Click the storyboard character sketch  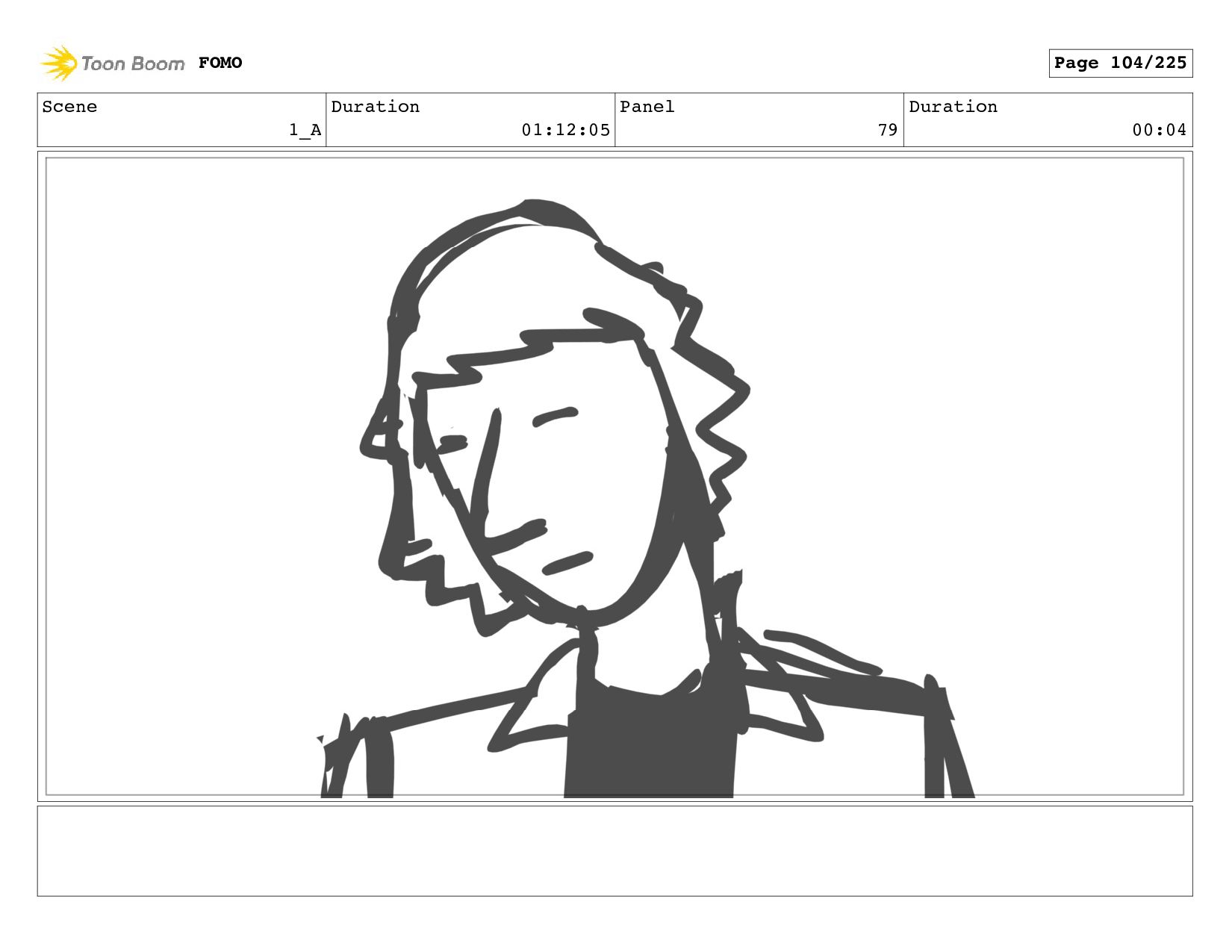coord(646,499)
